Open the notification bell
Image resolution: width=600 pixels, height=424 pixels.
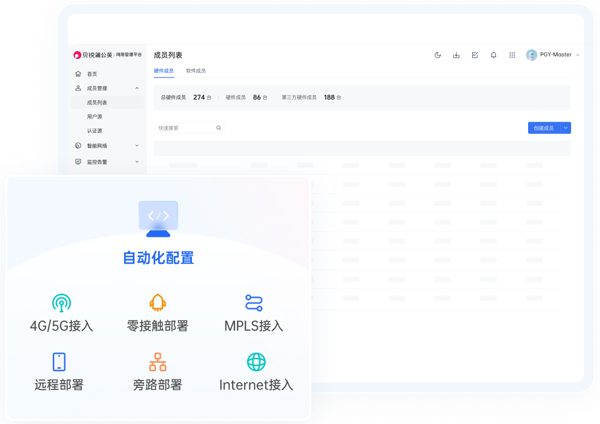click(494, 55)
